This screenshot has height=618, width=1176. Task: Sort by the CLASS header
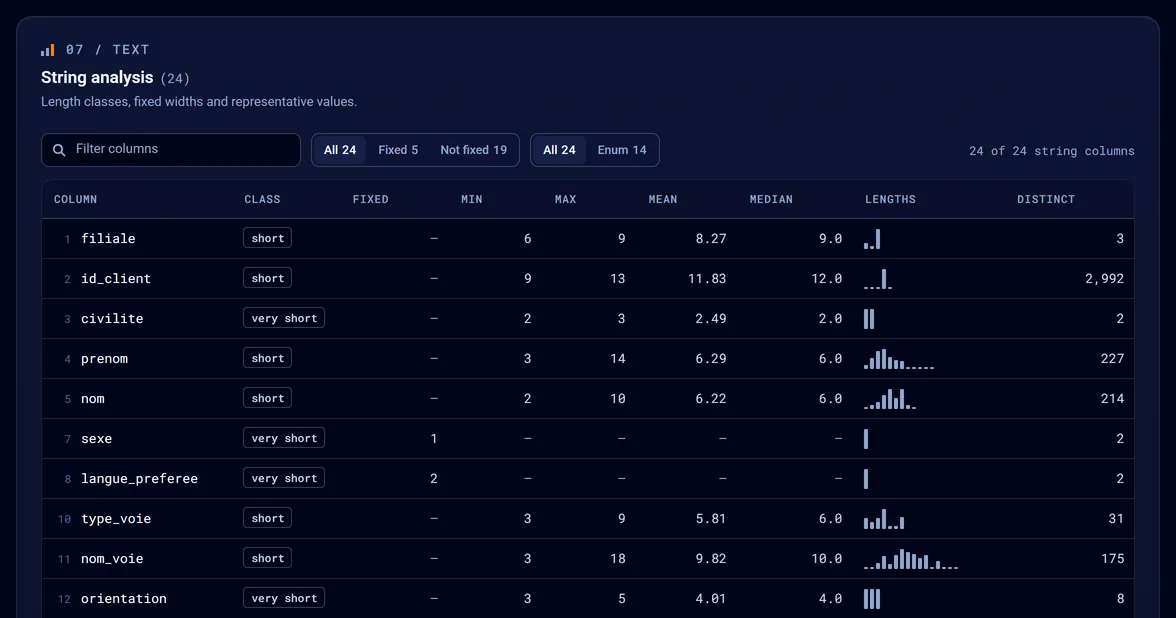[262, 200]
